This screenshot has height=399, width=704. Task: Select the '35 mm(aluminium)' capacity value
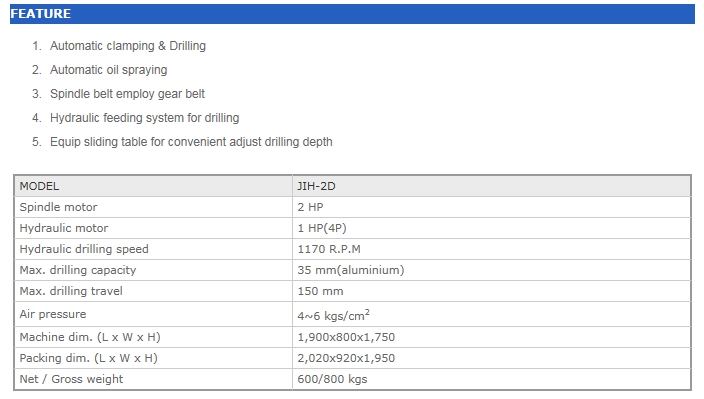351,270
